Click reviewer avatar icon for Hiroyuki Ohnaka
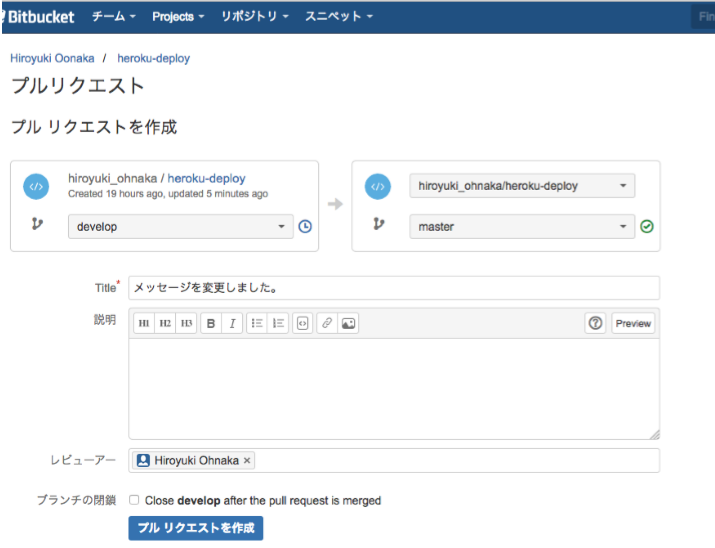Screen dimensions: 715x548 143,460
